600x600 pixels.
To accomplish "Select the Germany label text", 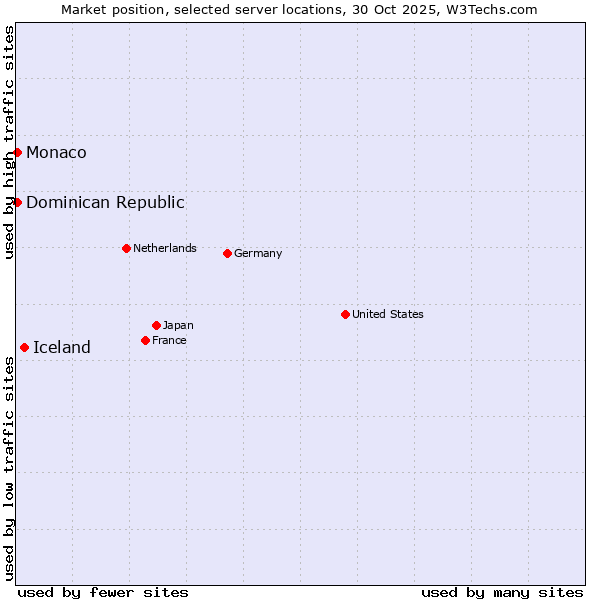I will tap(258, 253).
